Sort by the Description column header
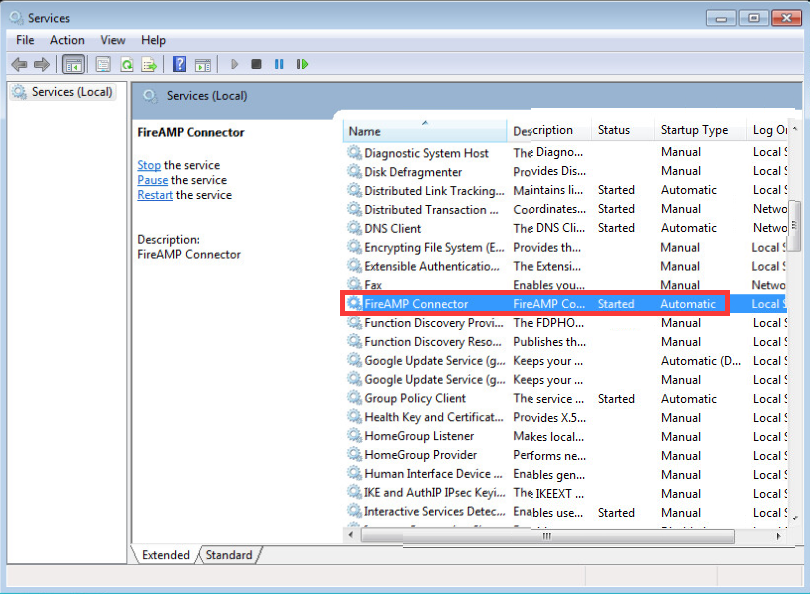Screen dimensions: 810x594 550,131
